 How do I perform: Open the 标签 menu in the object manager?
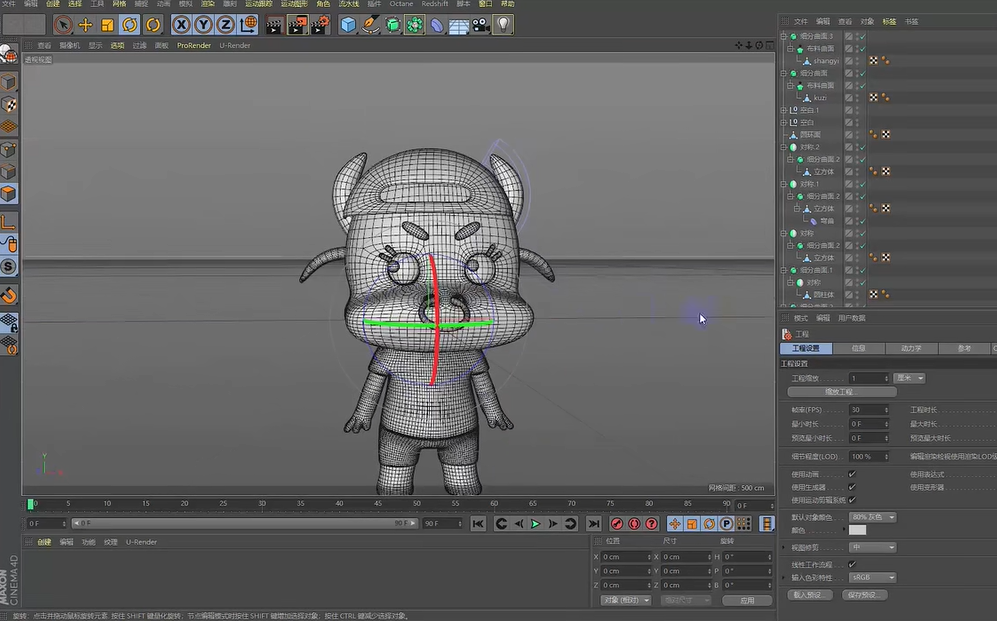(x=889, y=22)
